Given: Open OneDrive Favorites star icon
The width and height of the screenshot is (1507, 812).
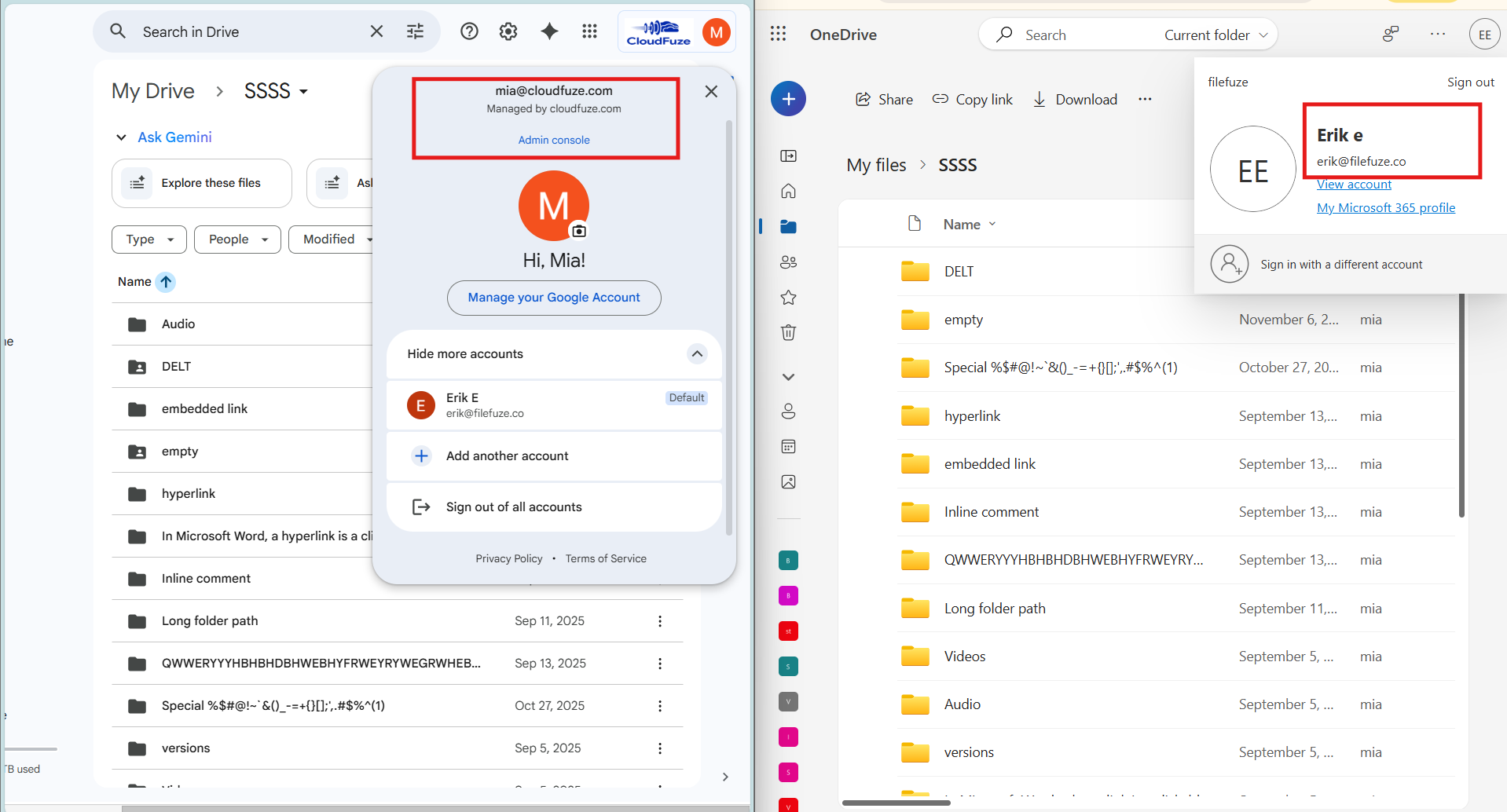Looking at the screenshot, I should [x=788, y=298].
